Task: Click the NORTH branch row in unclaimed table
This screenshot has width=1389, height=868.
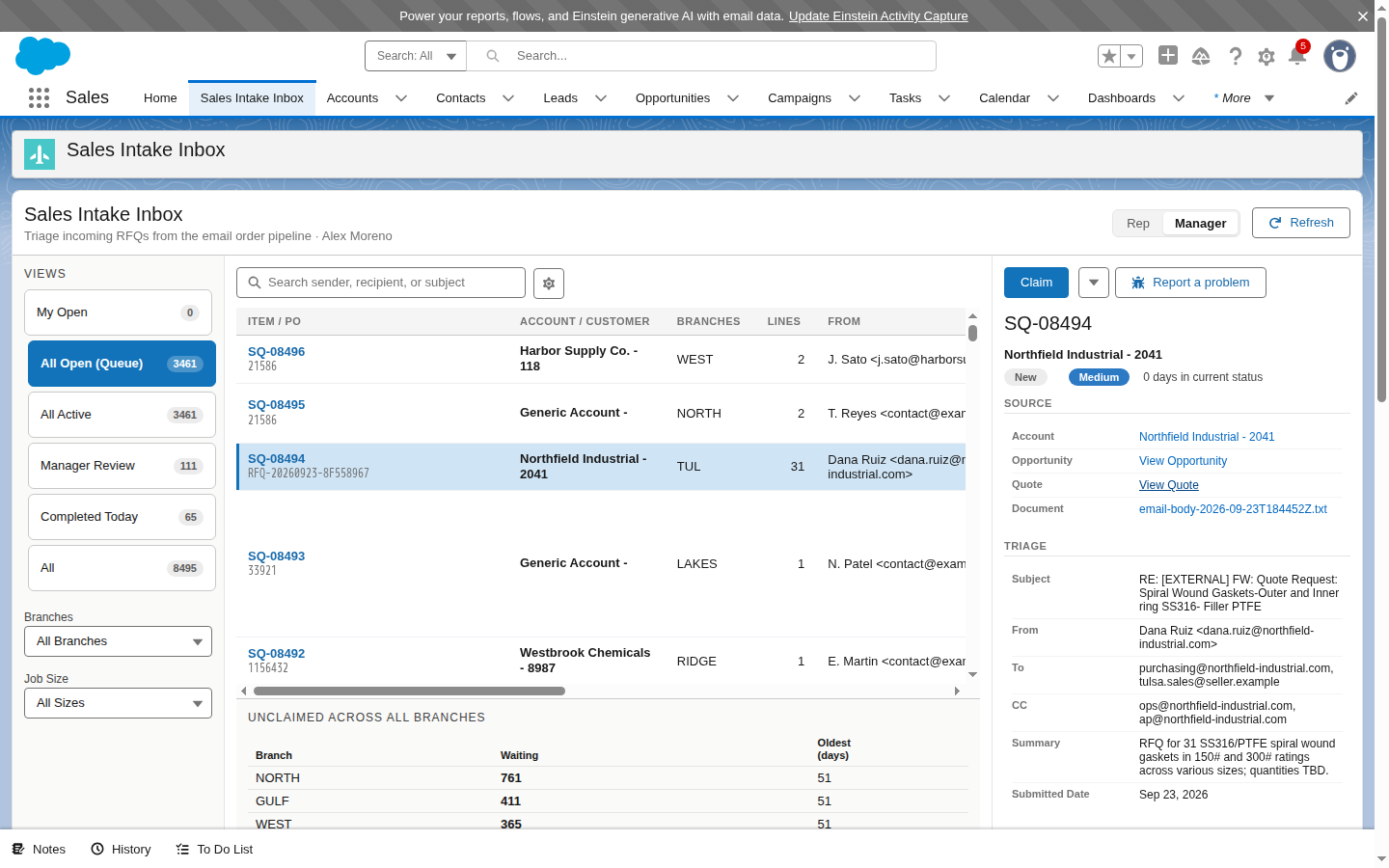Action: pos(608,778)
